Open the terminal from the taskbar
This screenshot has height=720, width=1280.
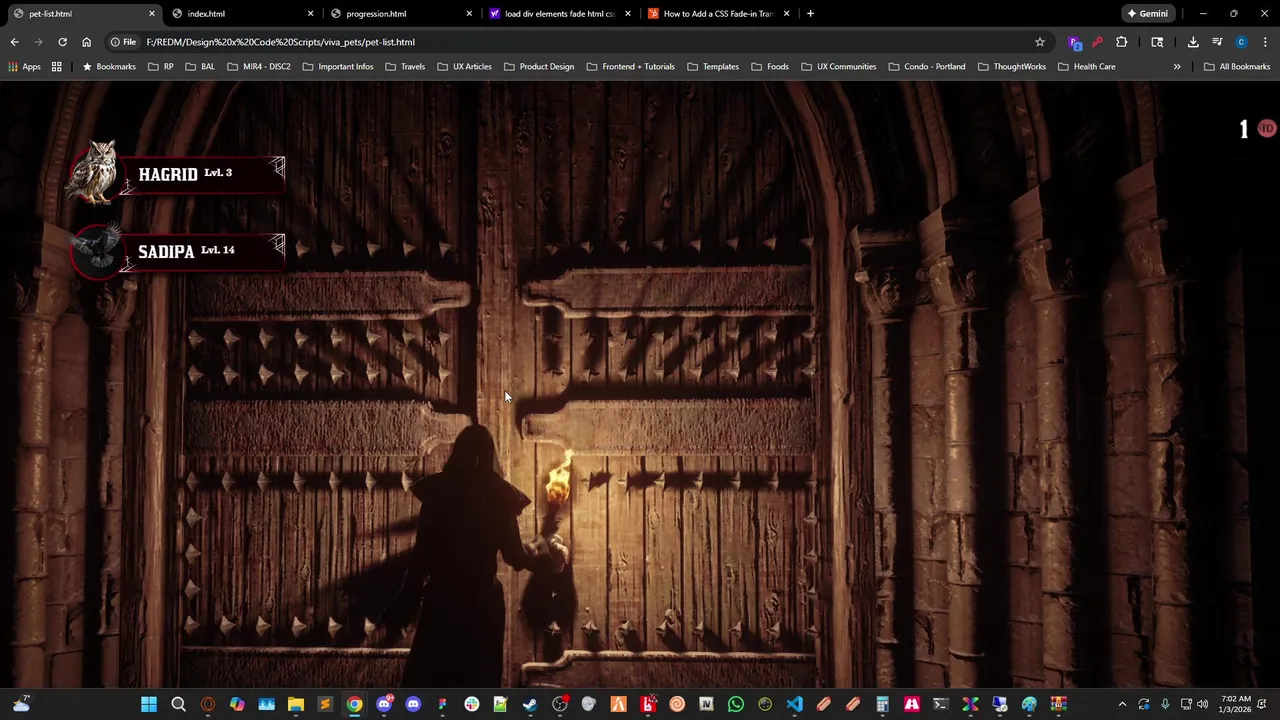coord(941,704)
